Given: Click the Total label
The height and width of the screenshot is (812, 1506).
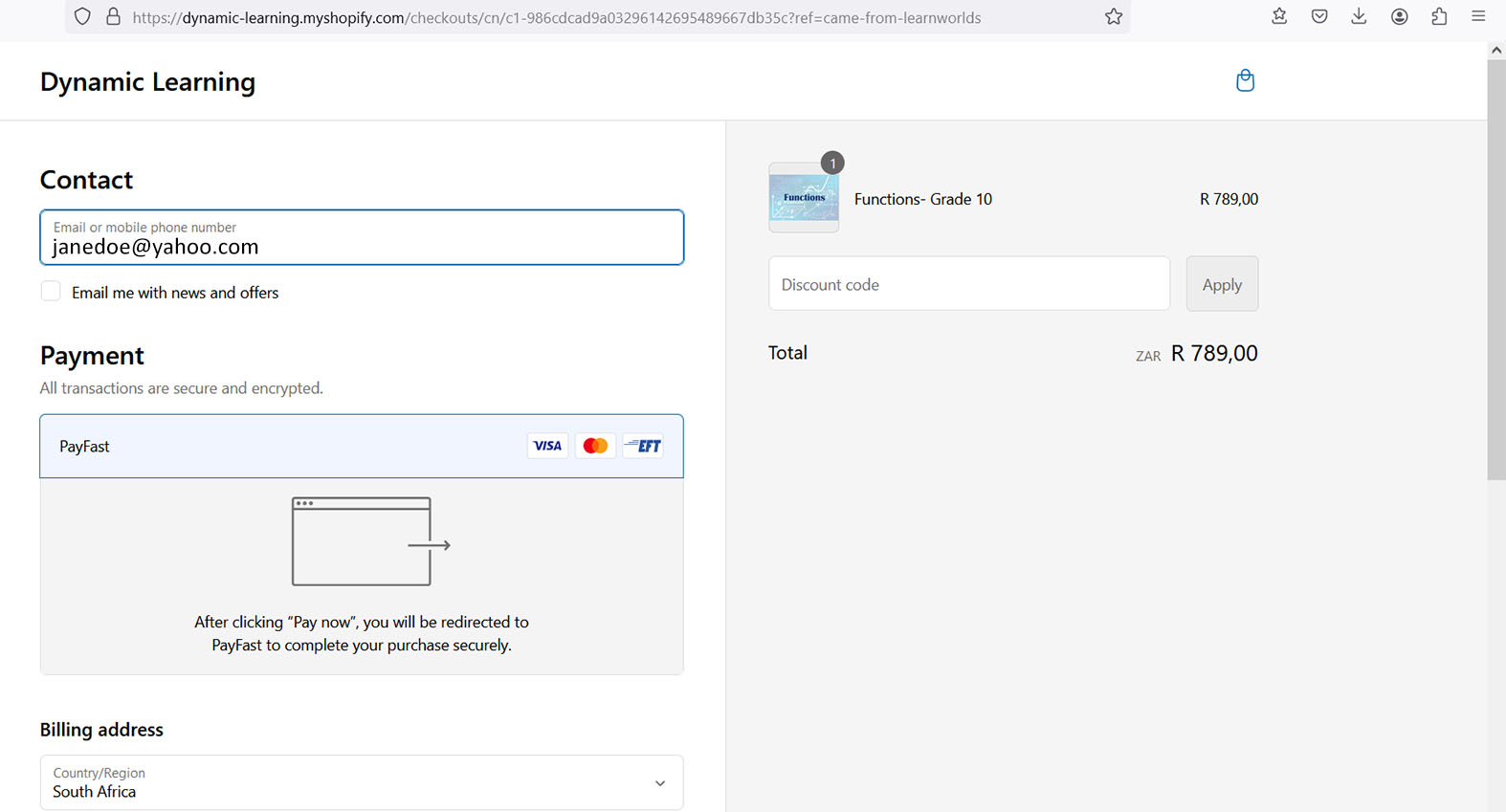Looking at the screenshot, I should [787, 353].
